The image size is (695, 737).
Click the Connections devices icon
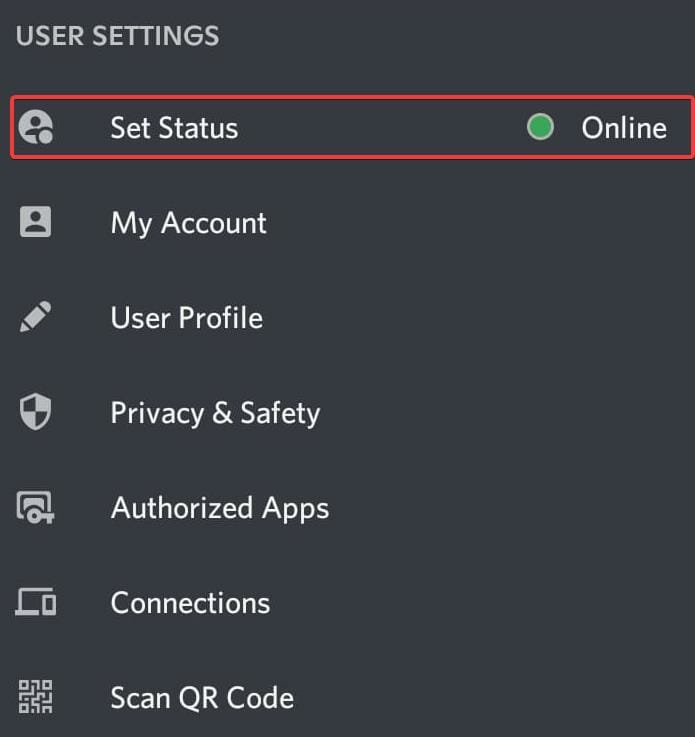click(36, 602)
